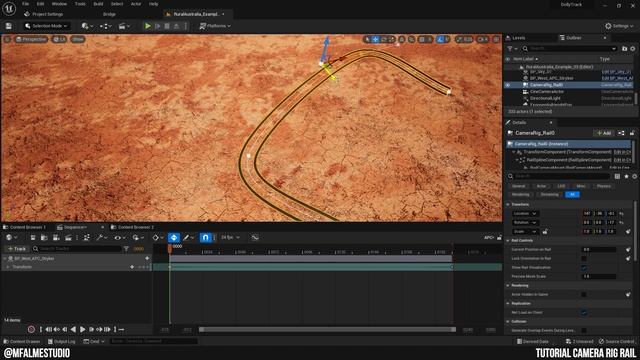Enable Lock Orientation to Rail checkbox
Viewport: 640px width, 360px height.
tap(584, 258)
